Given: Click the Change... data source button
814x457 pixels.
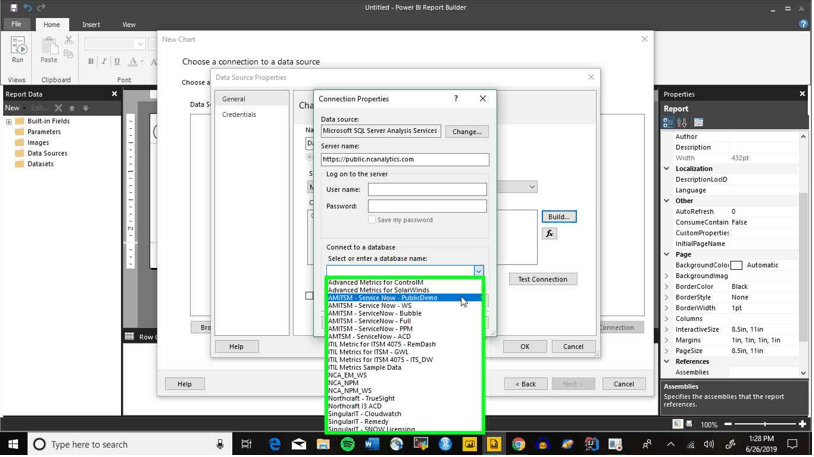Looking at the screenshot, I should click(x=467, y=131).
